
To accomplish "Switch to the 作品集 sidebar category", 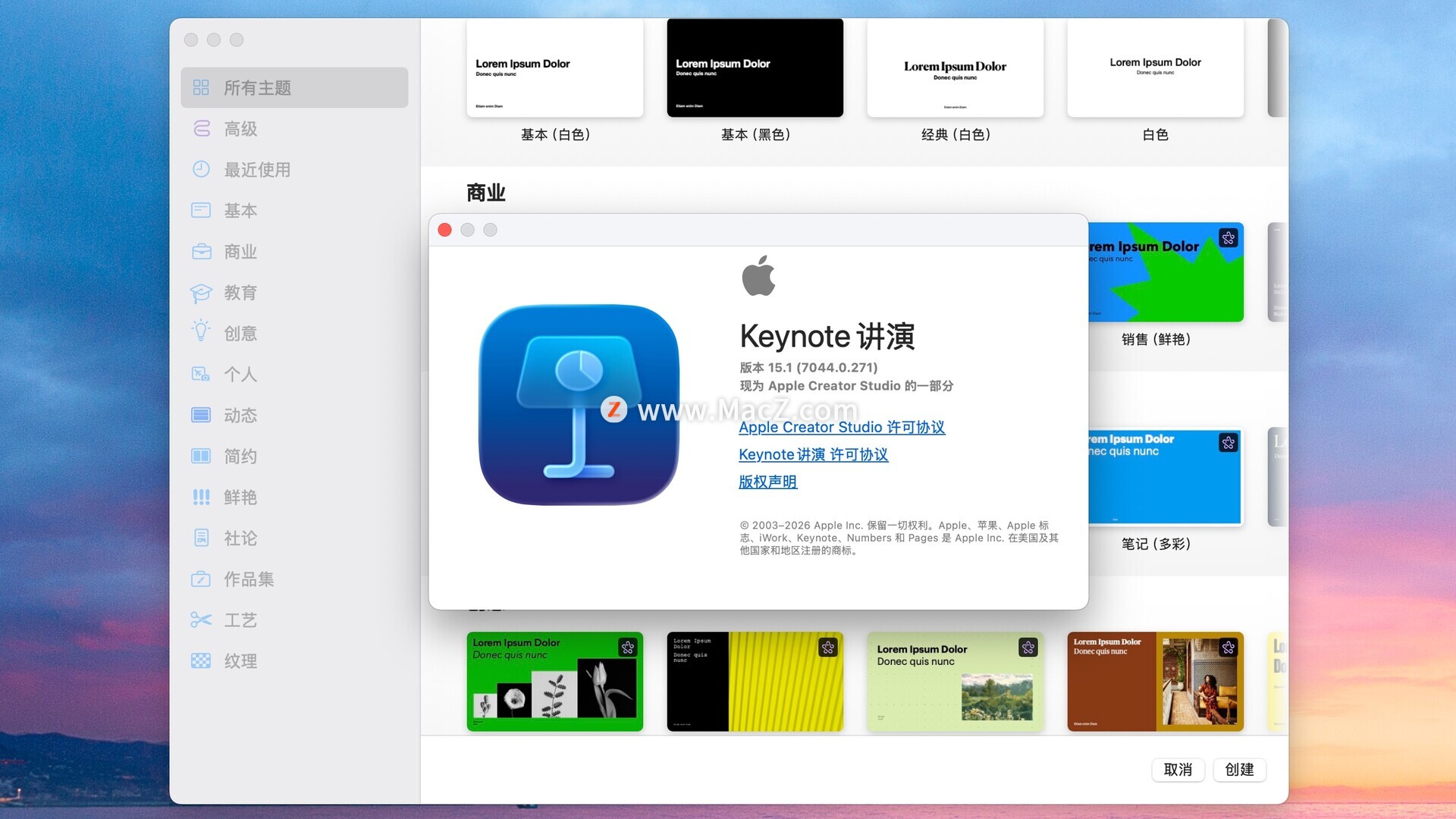I will (248, 579).
